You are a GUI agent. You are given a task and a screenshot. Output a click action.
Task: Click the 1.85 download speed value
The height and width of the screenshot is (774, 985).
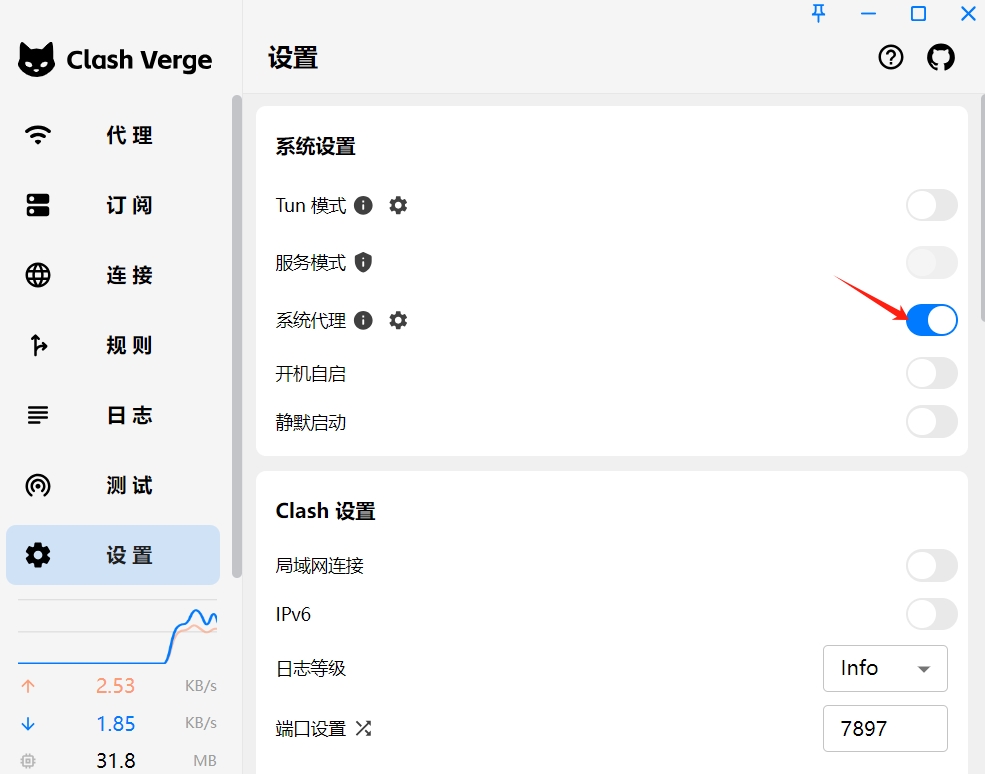click(116, 724)
